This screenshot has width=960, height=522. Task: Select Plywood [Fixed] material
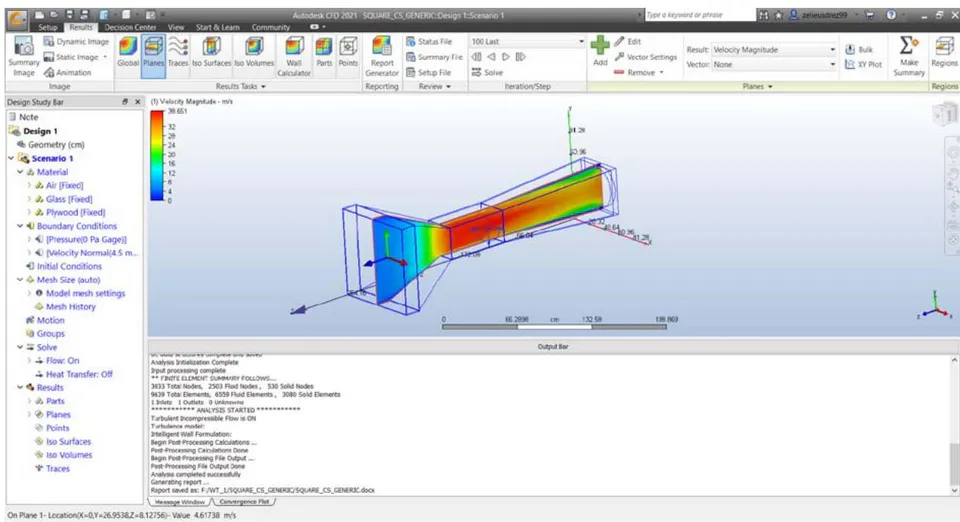(x=75, y=212)
